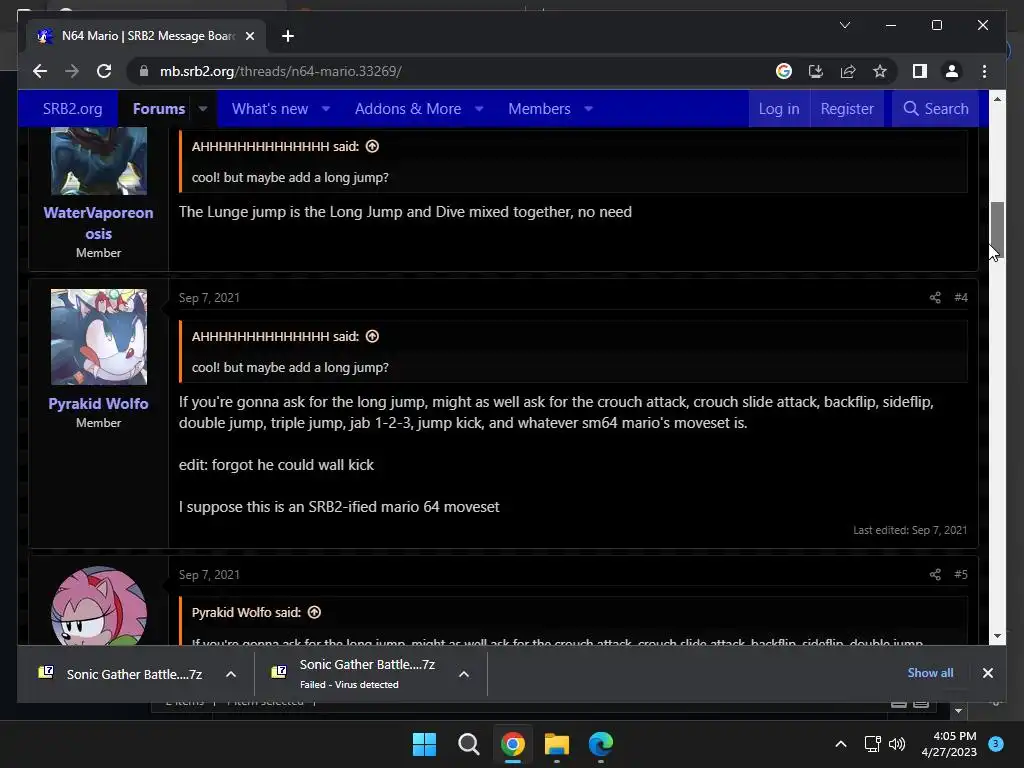Expand options for first Sonic Gather Battle download

pos(231,674)
